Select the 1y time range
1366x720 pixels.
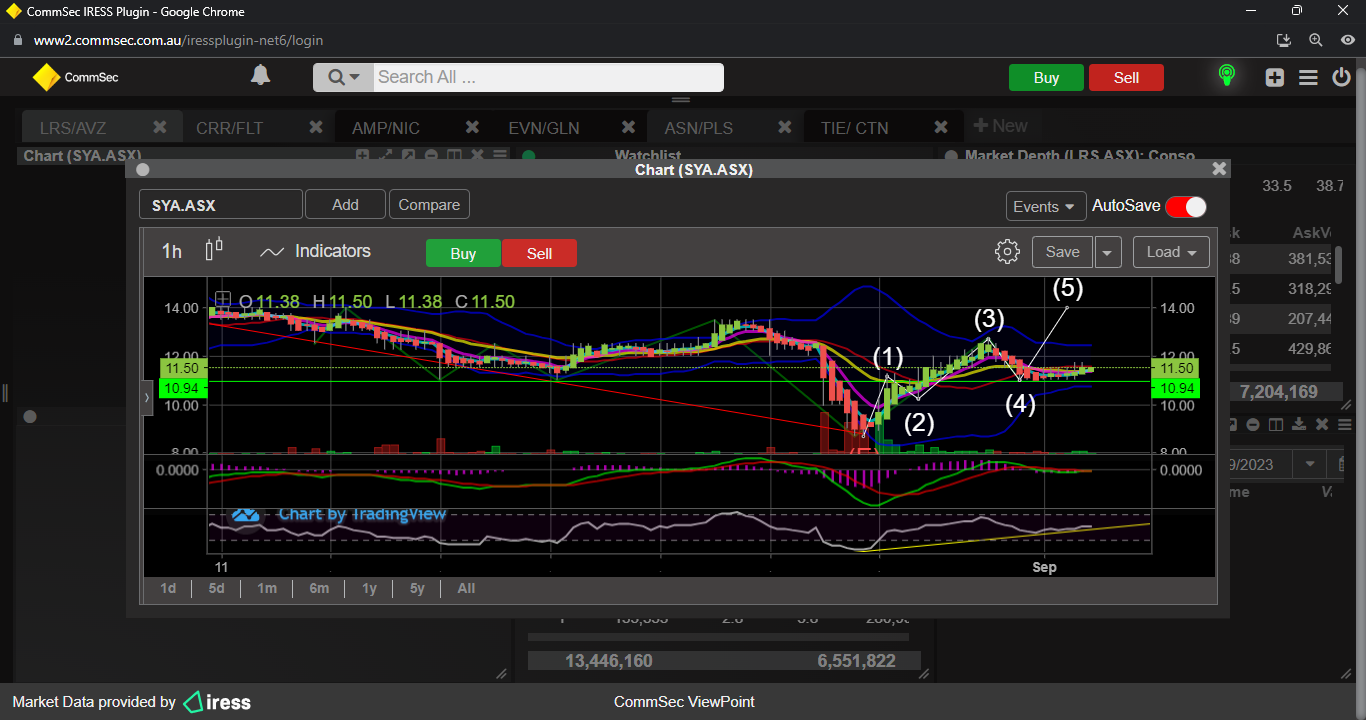click(369, 588)
